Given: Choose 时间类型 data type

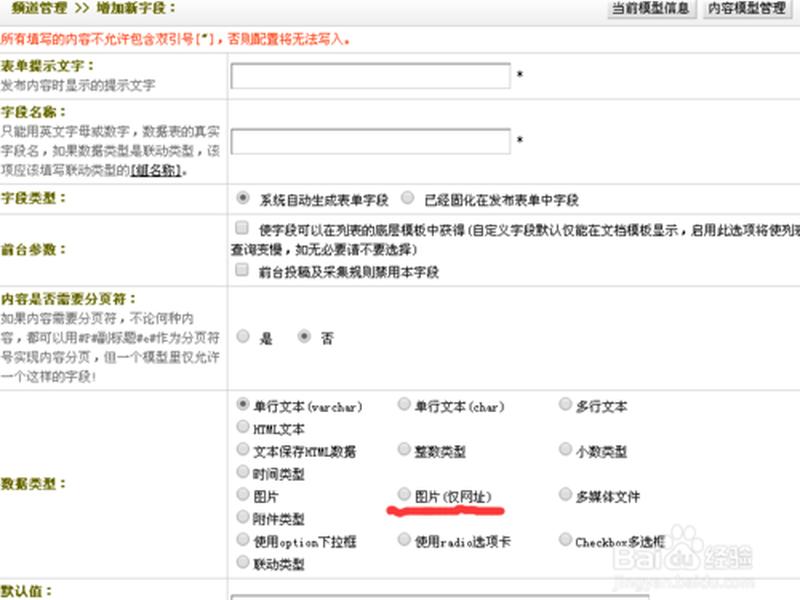Looking at the screenshot, I should [243, 471].
